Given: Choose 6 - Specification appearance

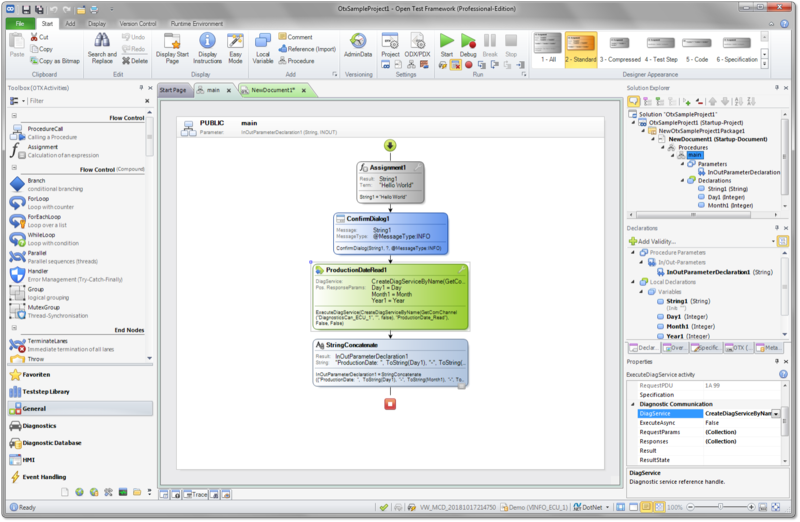Looking at the screenshot, I should tap(737, 48).
